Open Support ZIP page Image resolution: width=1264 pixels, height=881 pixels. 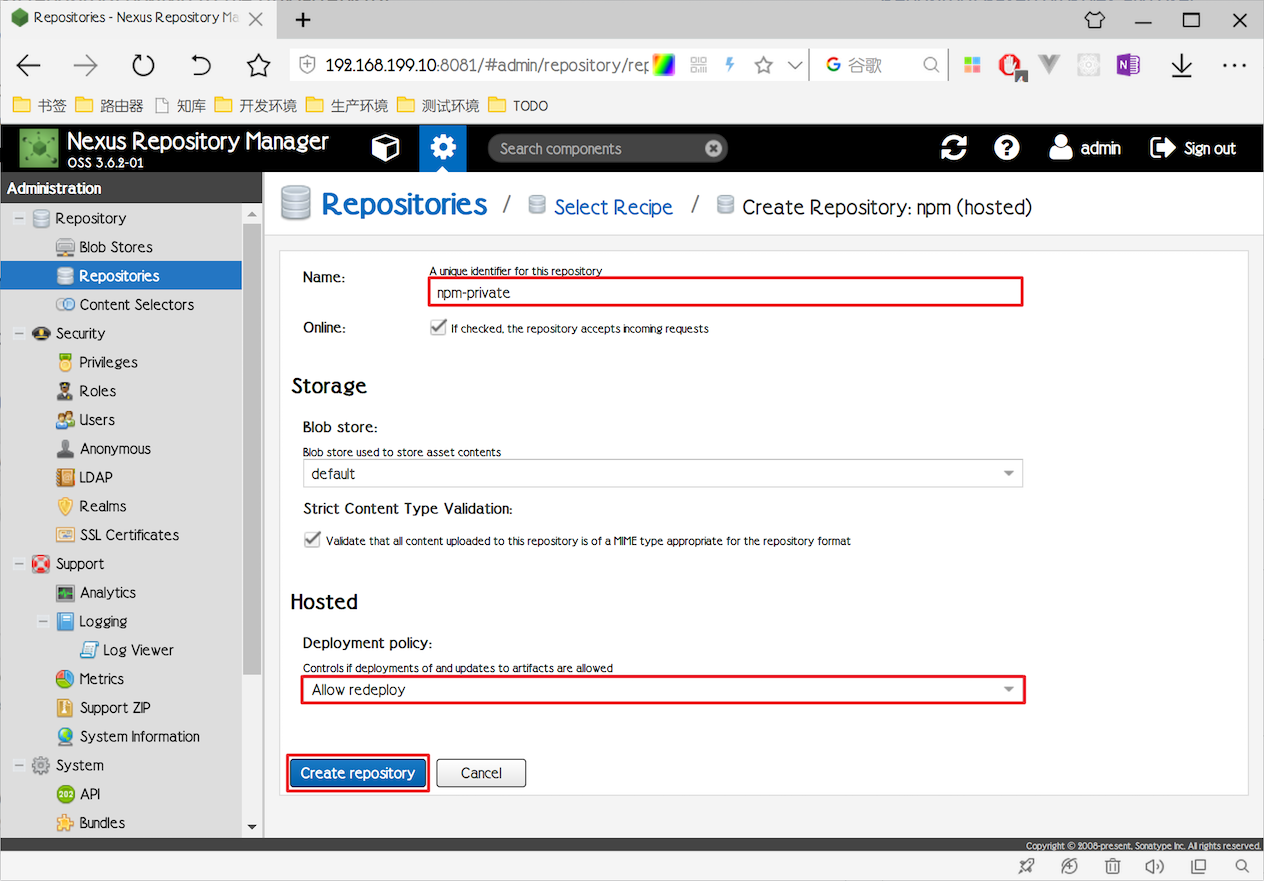(115, 708)
